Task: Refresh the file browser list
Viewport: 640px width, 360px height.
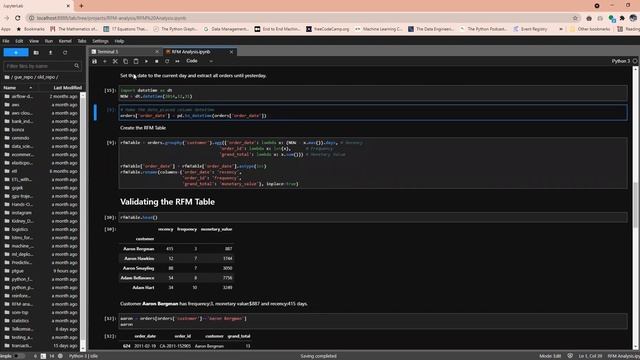Action: [65, 53]
